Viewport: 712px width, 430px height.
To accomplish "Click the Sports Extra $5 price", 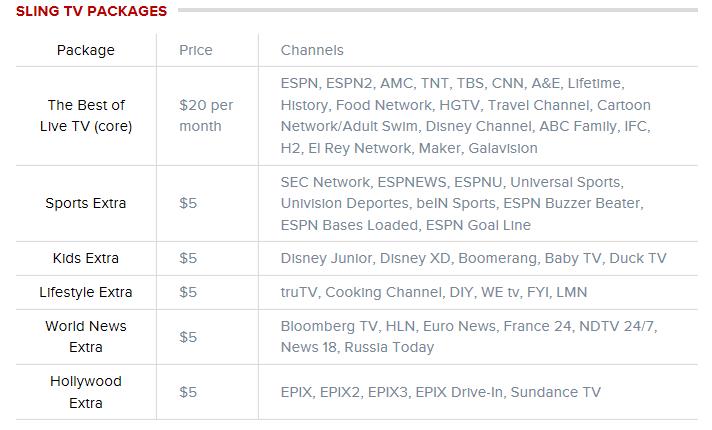I will [188, 203].
